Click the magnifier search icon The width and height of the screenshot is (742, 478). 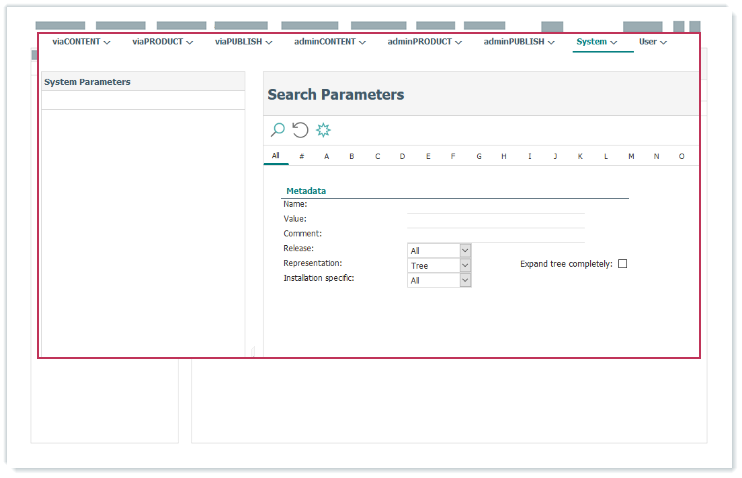[278, 130]
